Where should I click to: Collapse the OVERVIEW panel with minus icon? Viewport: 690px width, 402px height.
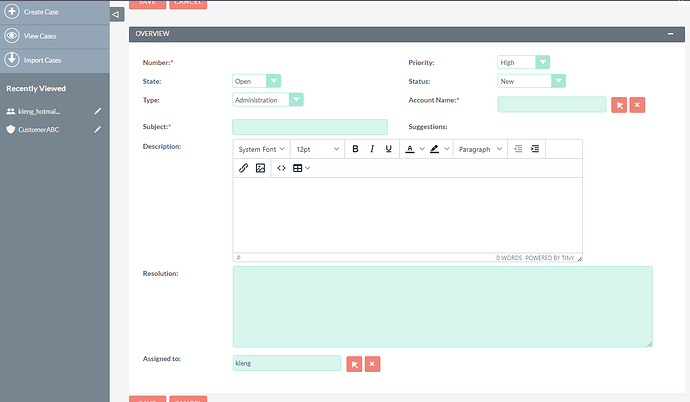pos(670,34)
